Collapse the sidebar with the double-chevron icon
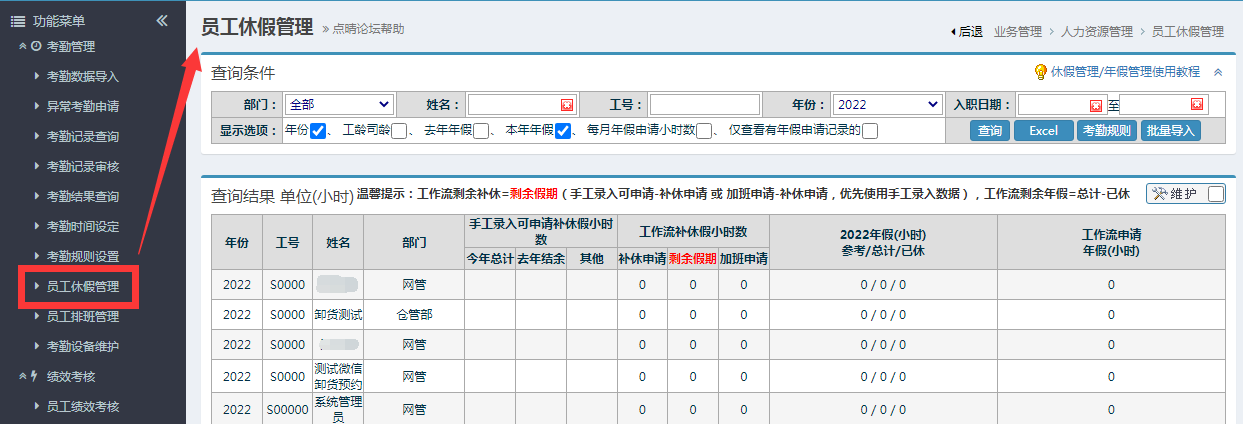The image size is (1243, 424). tap(162, 21)
